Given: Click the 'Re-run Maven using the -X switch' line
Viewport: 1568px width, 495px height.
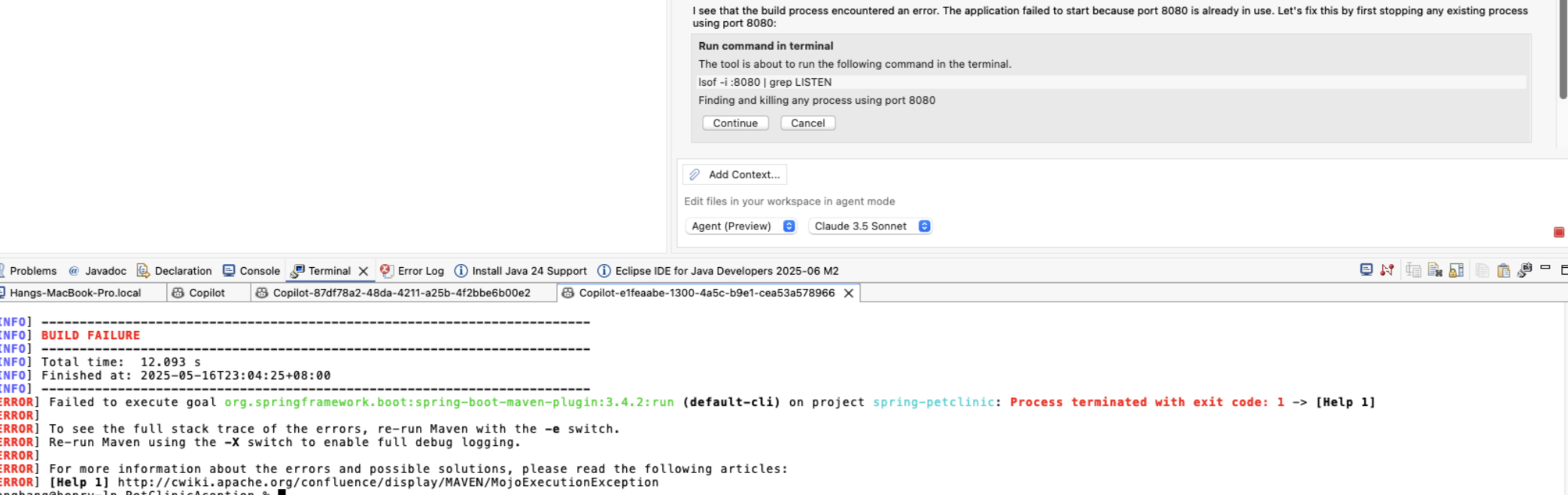Looking at the screenshot, I should click(284, 442).
